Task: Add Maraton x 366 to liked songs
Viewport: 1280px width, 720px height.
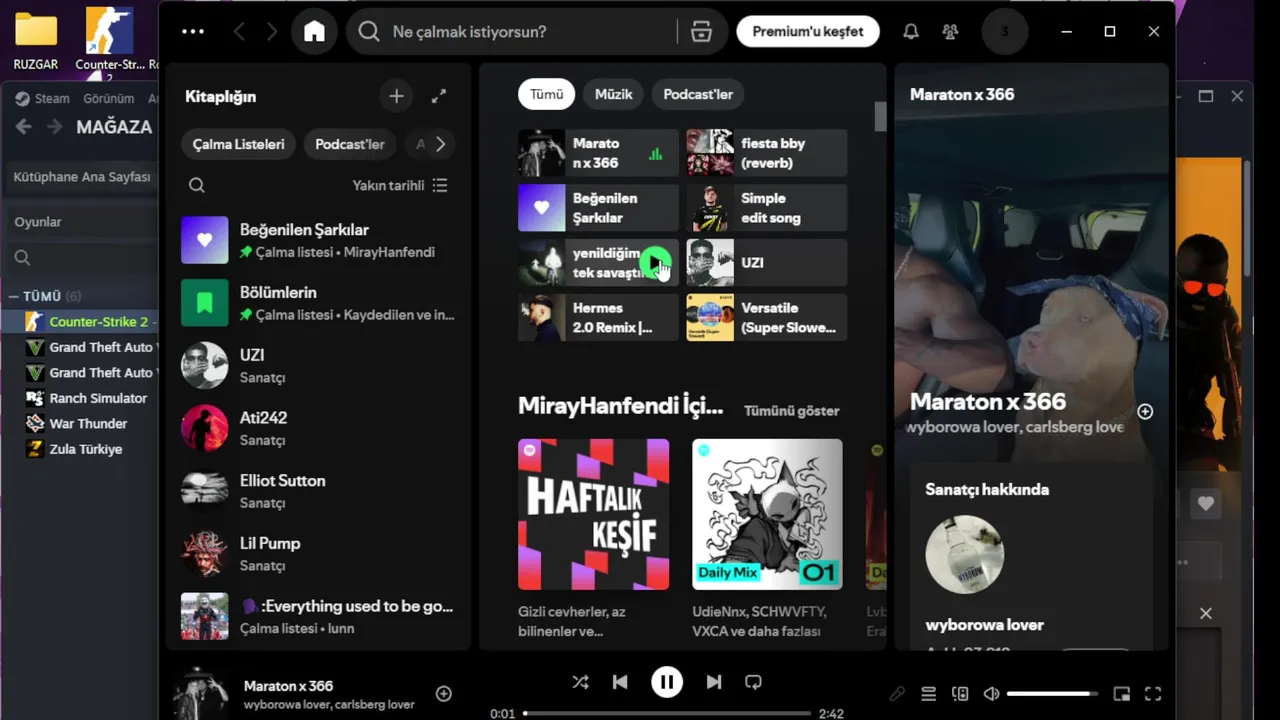Action: pos(444,694)
